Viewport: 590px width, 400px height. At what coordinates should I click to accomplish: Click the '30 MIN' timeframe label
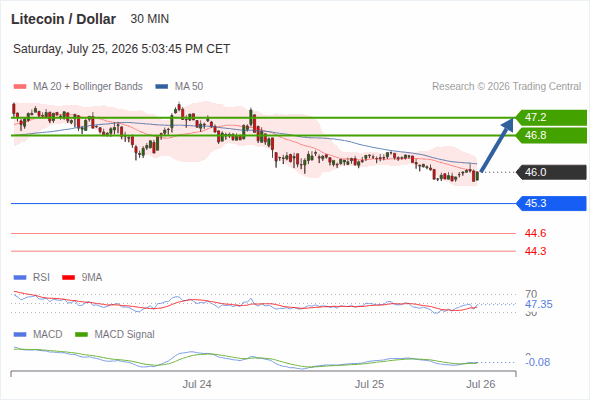pyautogui.click(x=149, y=19)
